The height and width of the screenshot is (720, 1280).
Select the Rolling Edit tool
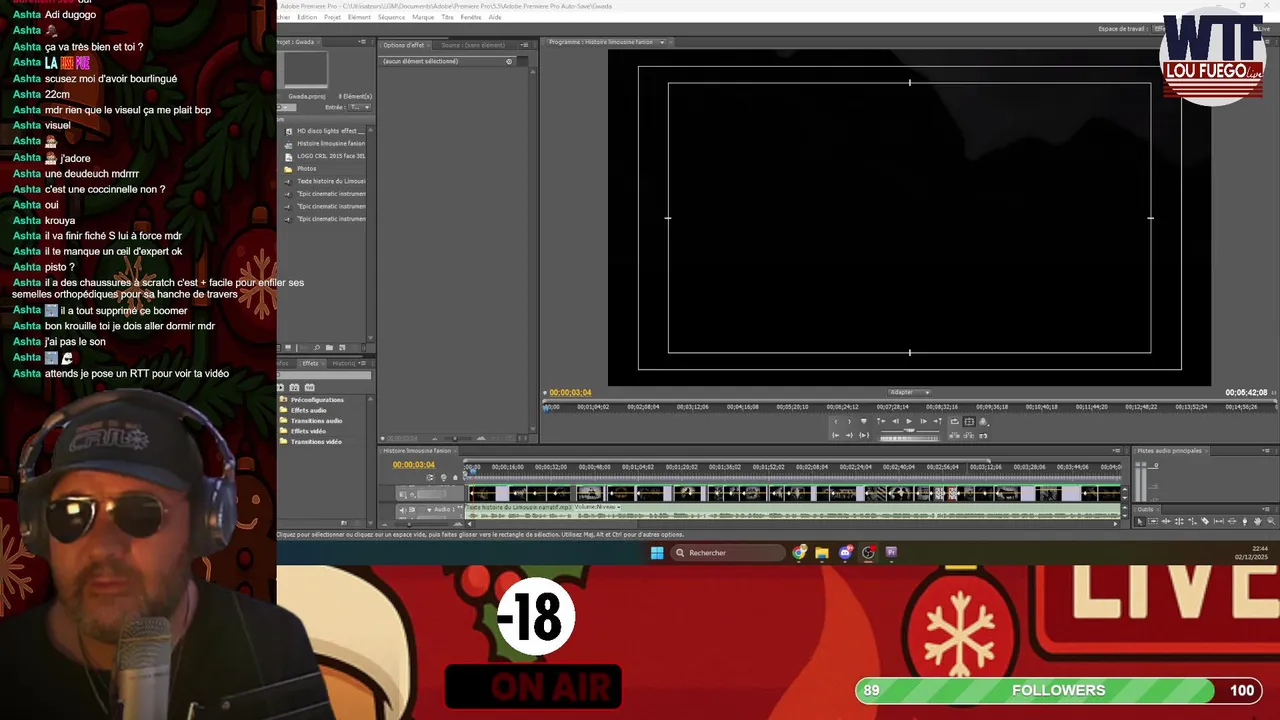(x=1179, y=522)
